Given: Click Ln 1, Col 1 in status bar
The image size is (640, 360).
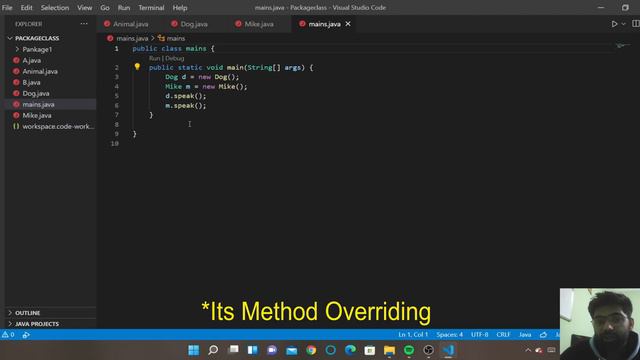Looking at the screenshot, I should click(x=413, y=335).
